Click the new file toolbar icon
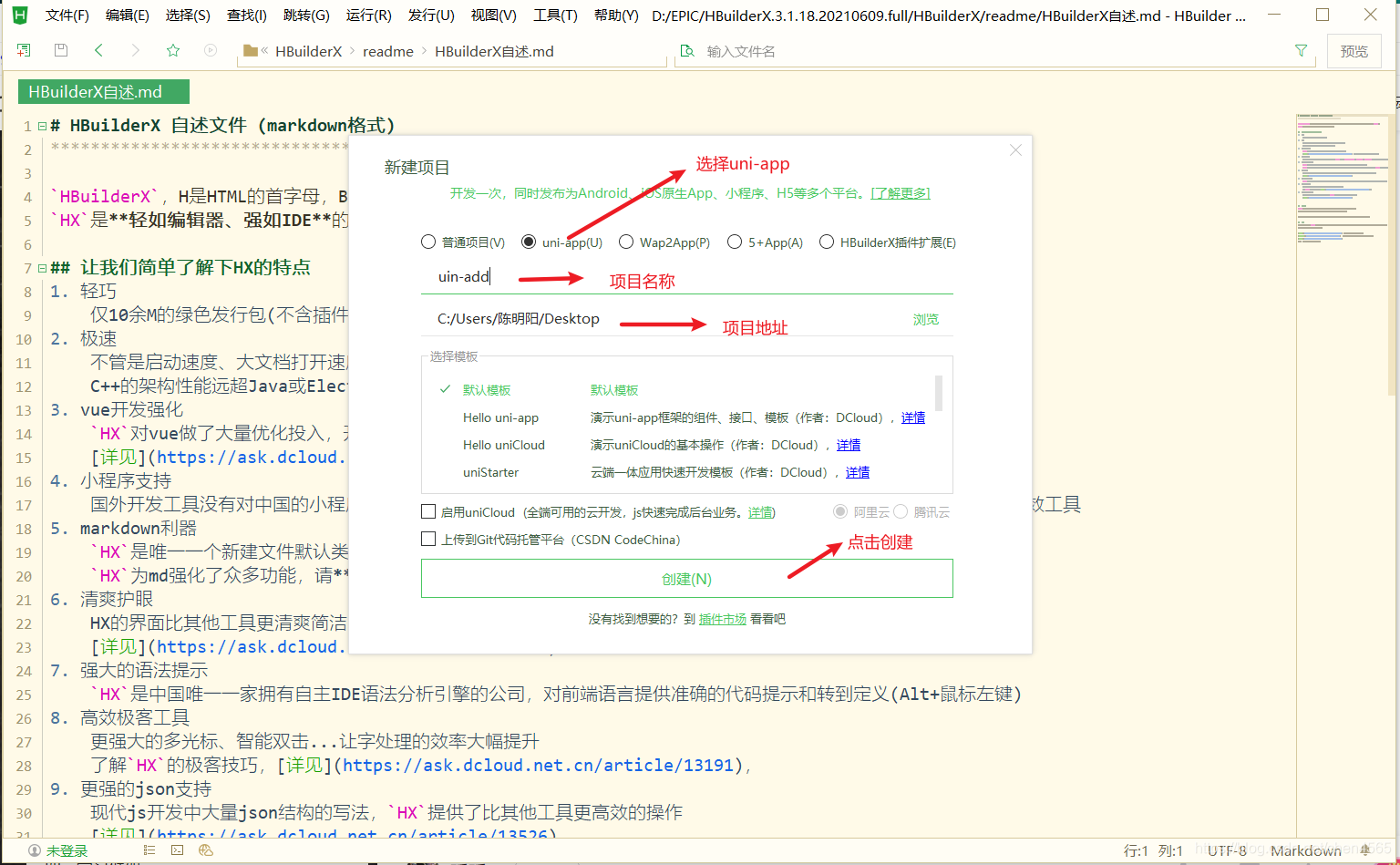The height and width of the screenshot is (865, 1400). [x=24, y=51]
